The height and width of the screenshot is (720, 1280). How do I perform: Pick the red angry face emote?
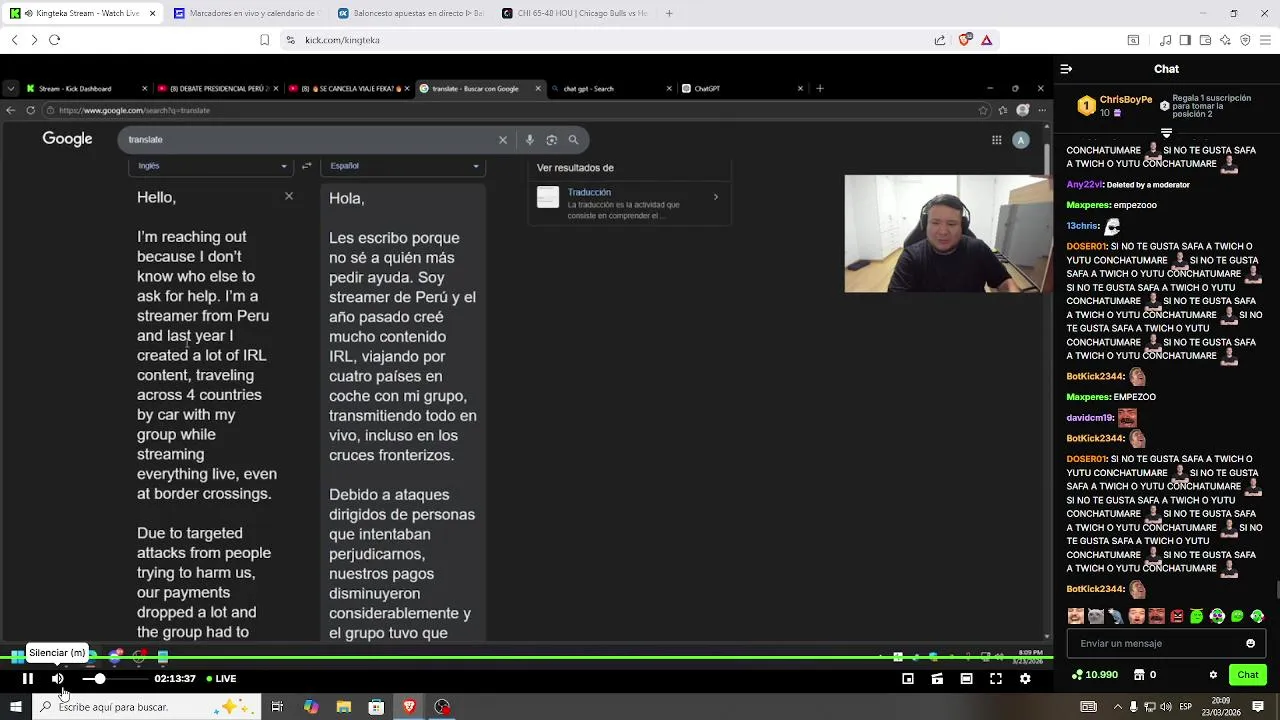pos(1177,616)
